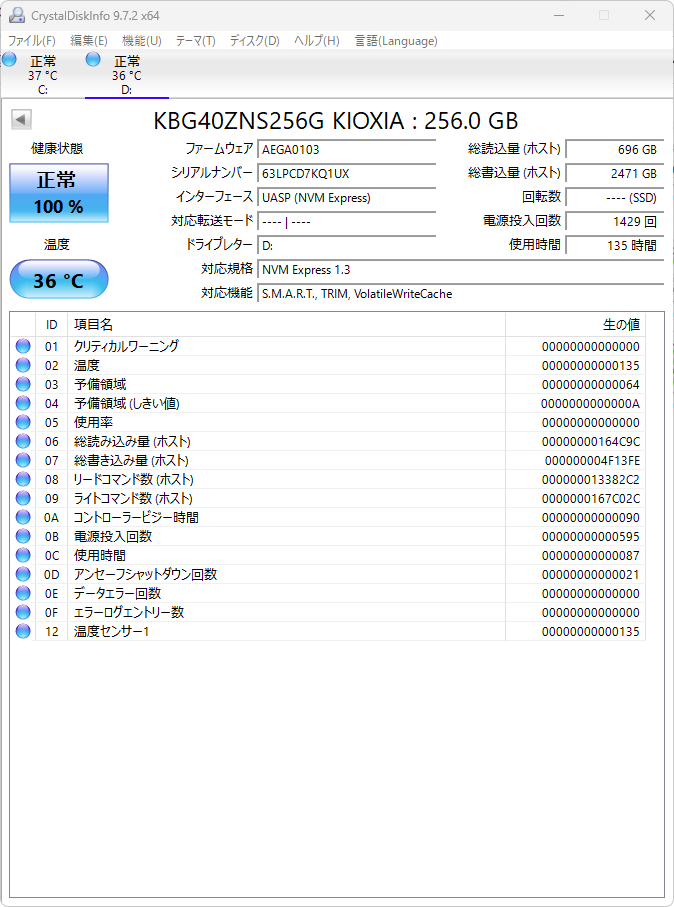Viewport: 674px width, 907px height.
Task: Click the serial number field 63LPCD7KQ1UX
Action: (x=347, y=174)
